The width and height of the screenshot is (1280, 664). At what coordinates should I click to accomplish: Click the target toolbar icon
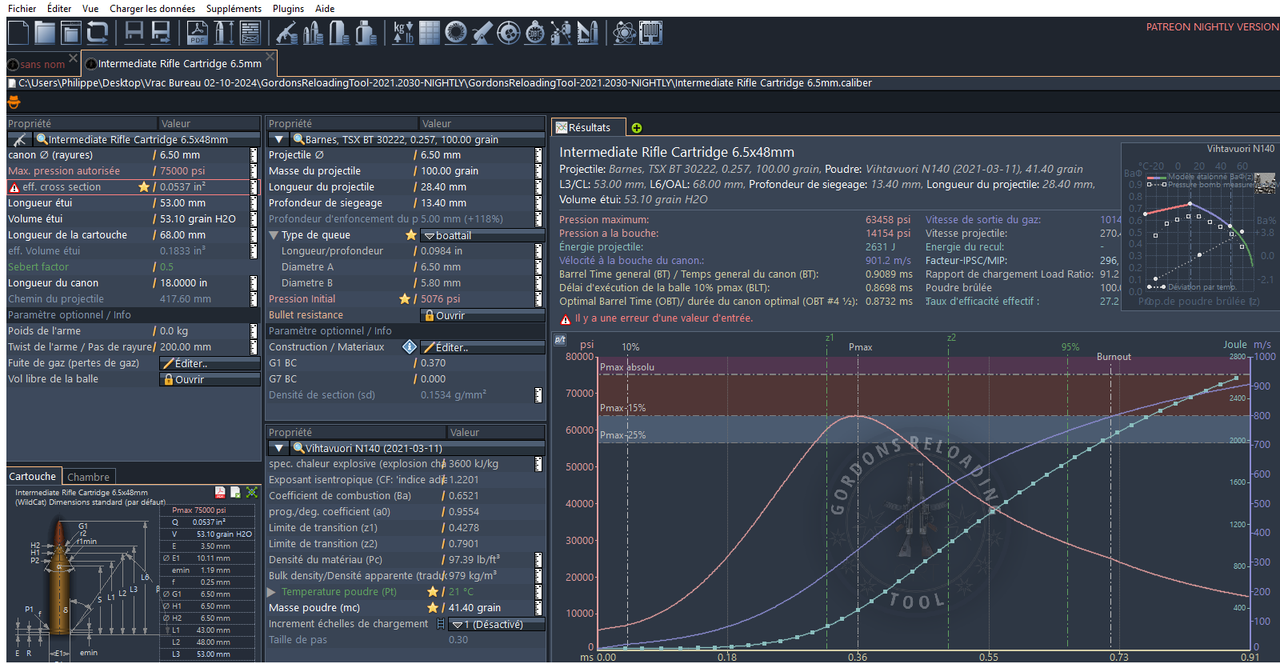(x=508, y=33)
